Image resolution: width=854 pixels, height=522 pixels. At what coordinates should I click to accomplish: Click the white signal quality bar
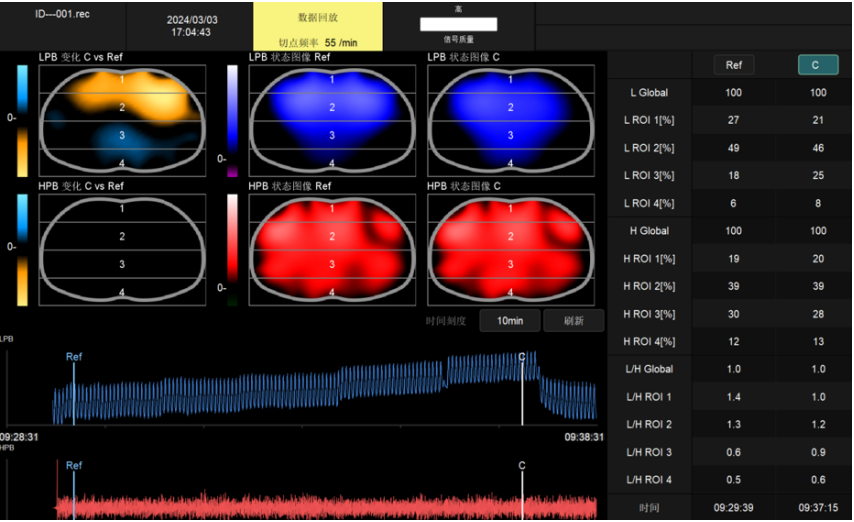click(x=459, y=24)
